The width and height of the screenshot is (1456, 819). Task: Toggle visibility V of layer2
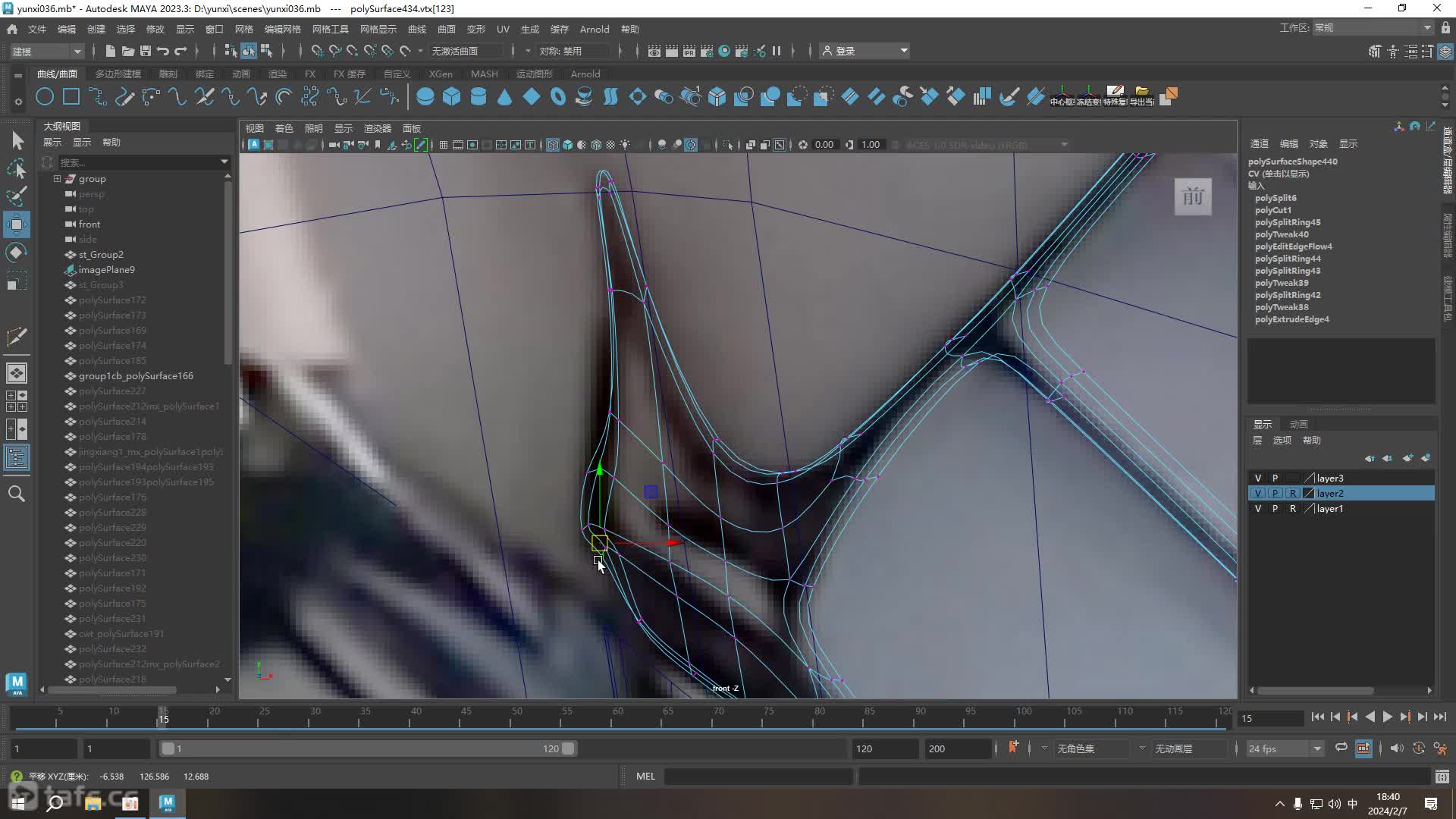click(x=1258, y=494)
